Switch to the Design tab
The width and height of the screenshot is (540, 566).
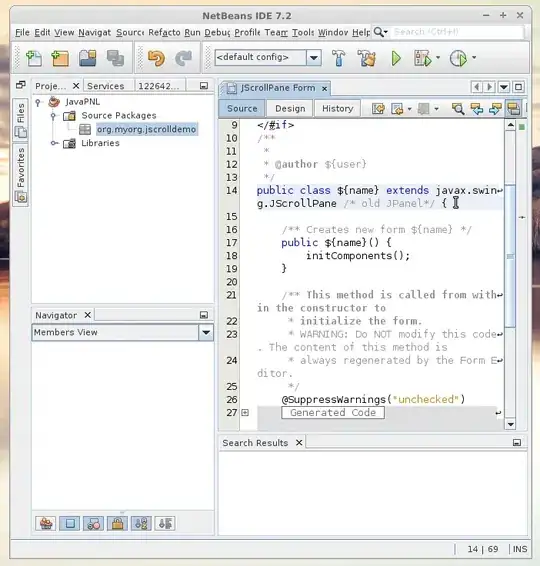click(290, 109)
